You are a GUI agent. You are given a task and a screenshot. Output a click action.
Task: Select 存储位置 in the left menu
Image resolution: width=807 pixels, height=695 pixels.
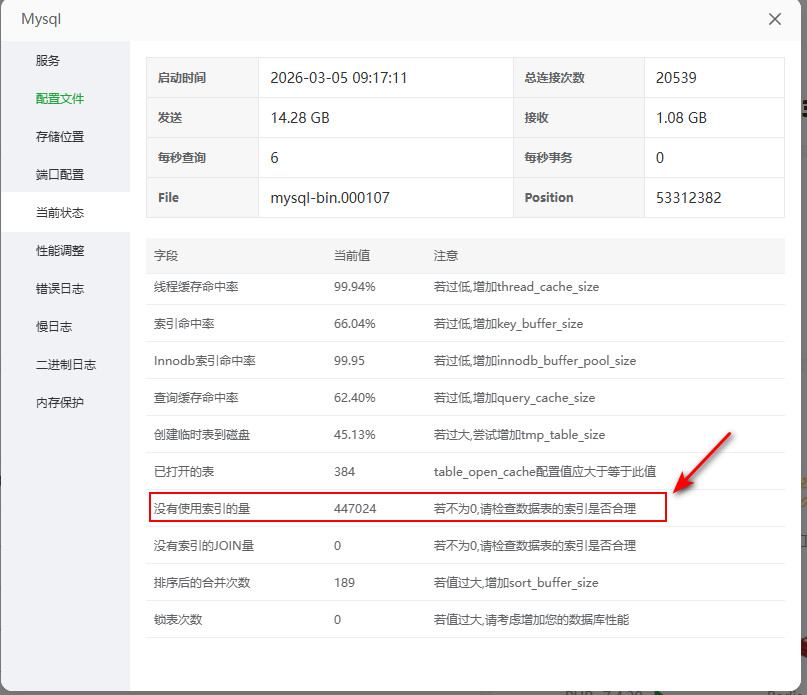[60, 136]
